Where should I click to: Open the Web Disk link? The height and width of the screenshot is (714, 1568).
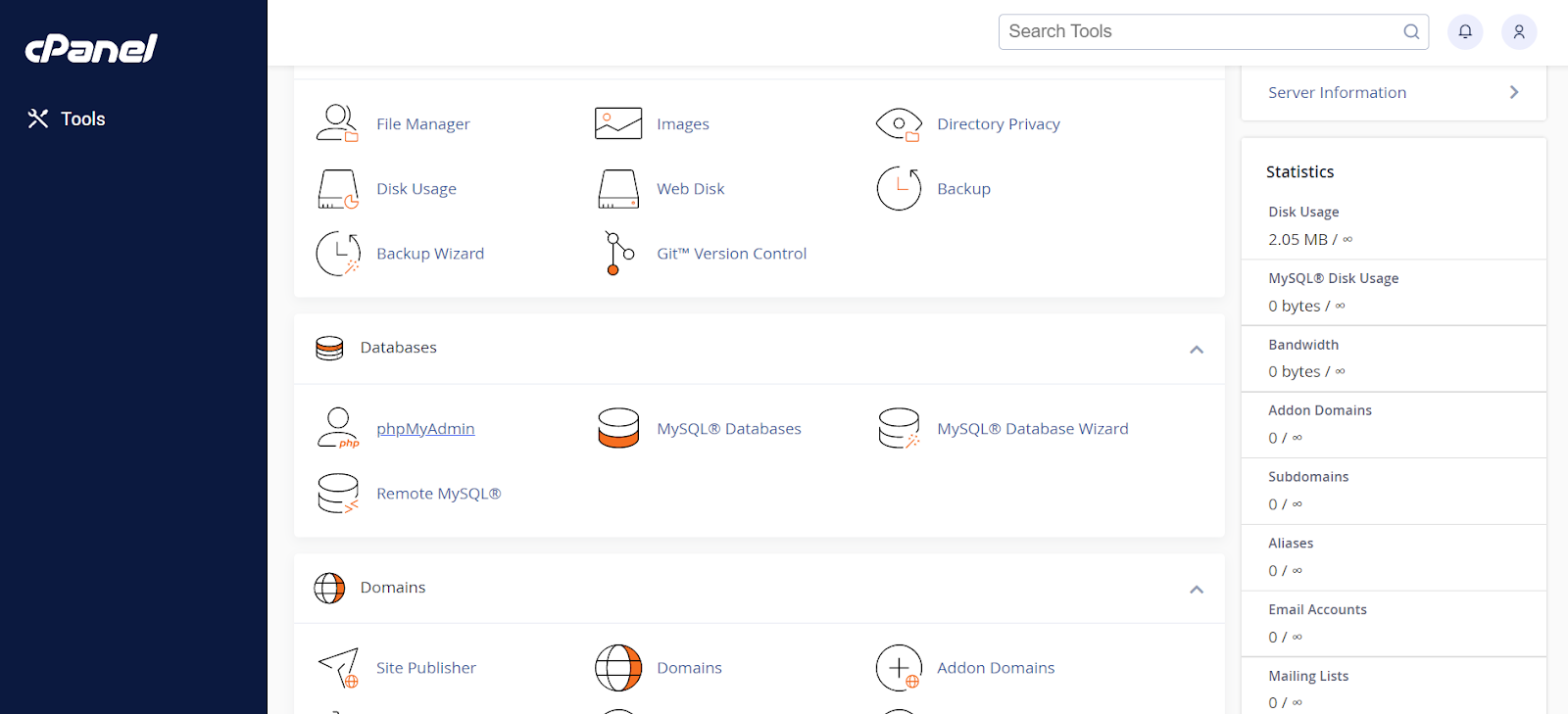coord(691,189)
